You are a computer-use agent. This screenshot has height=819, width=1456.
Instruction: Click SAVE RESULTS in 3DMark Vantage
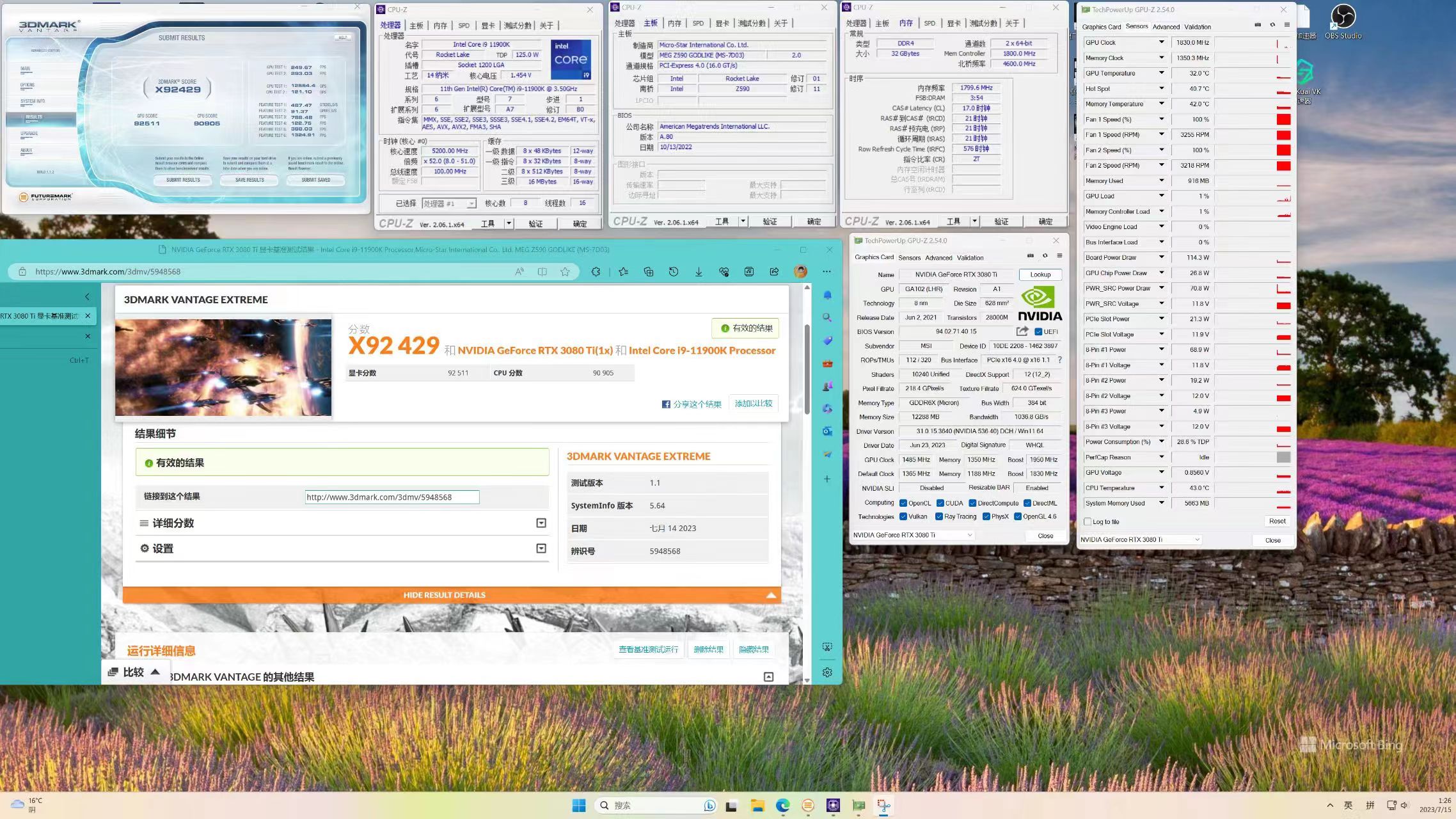pyautogui.click(x=249, y=180)
